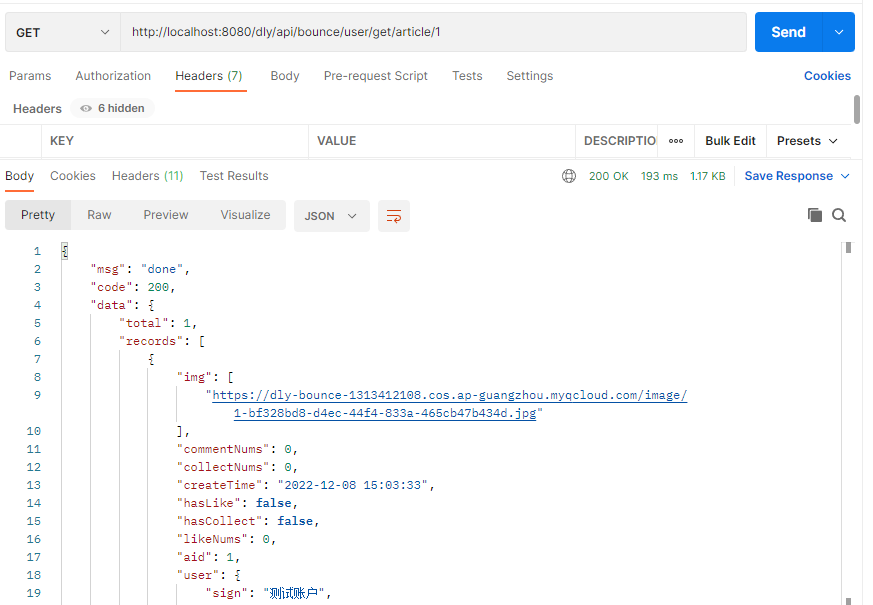Open the JSON format dropdown
This screenshot has width=873, height=605.
331,216
